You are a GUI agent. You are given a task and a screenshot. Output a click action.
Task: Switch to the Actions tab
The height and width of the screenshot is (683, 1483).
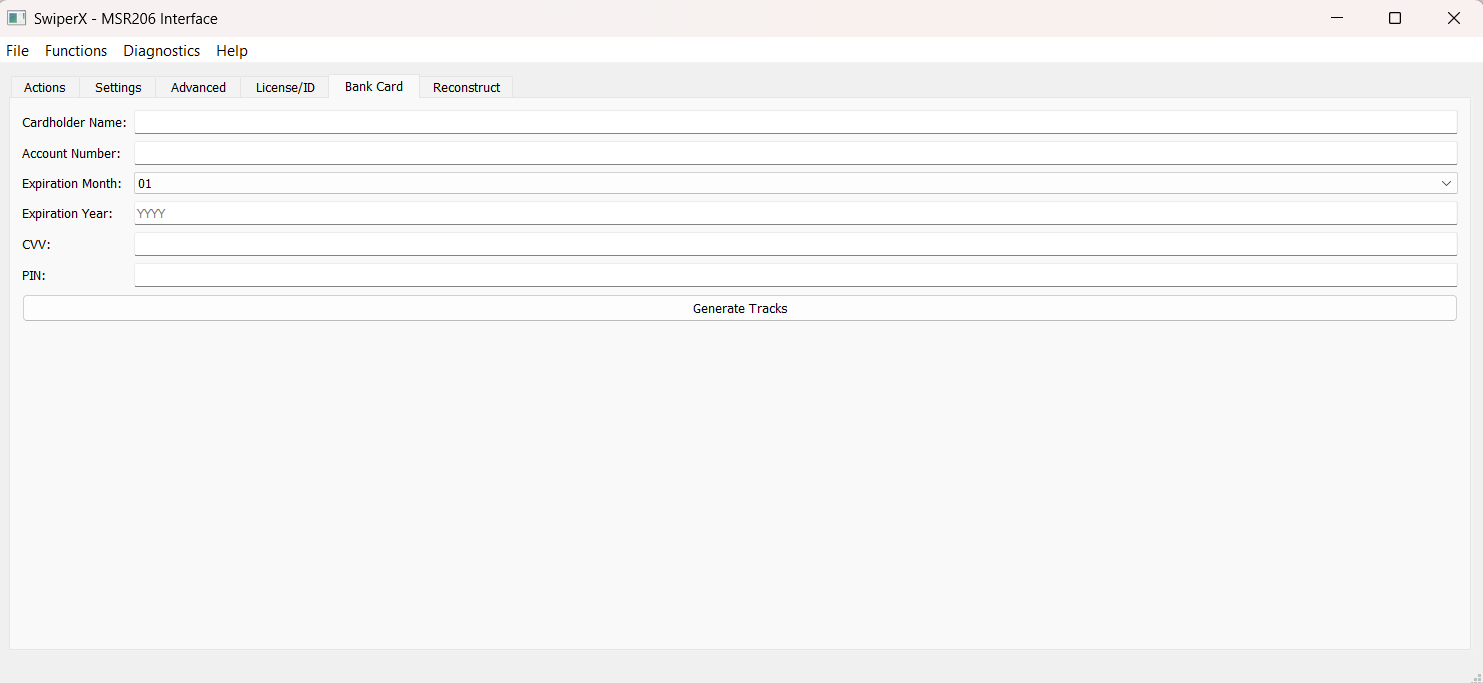coord(45,88)
